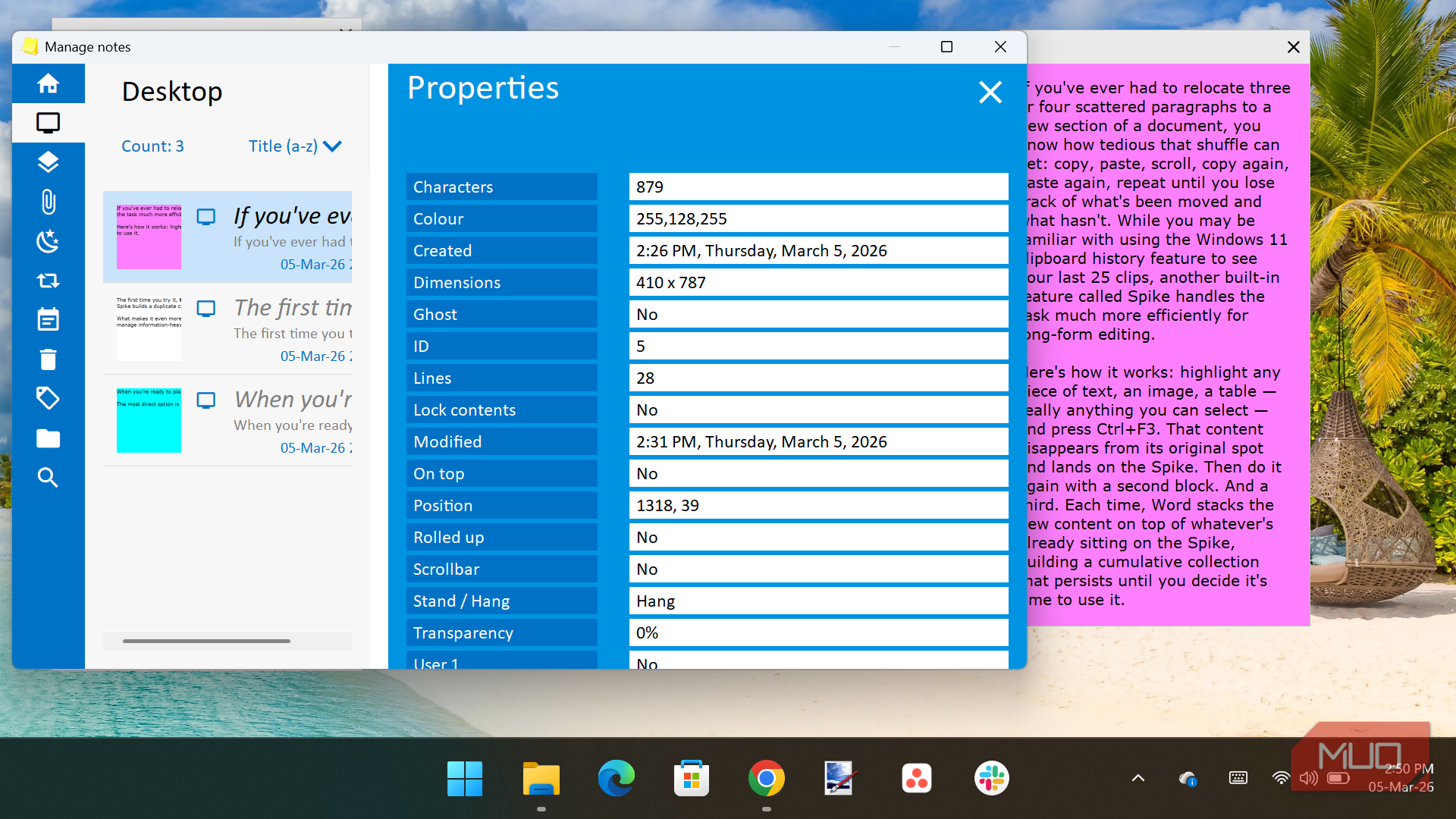
Task: Click the Created date value field
Action: [x=818, y=251]
